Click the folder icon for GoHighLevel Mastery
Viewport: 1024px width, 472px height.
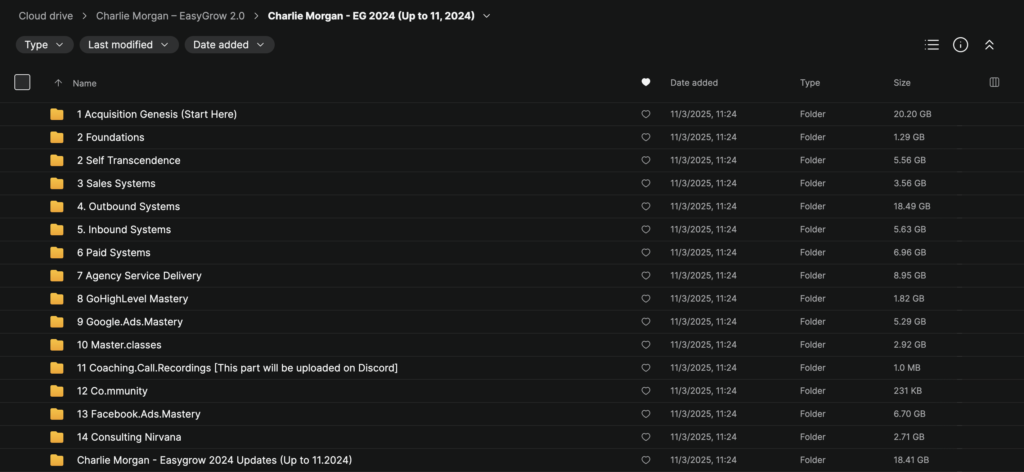click(x=57, y=299)
